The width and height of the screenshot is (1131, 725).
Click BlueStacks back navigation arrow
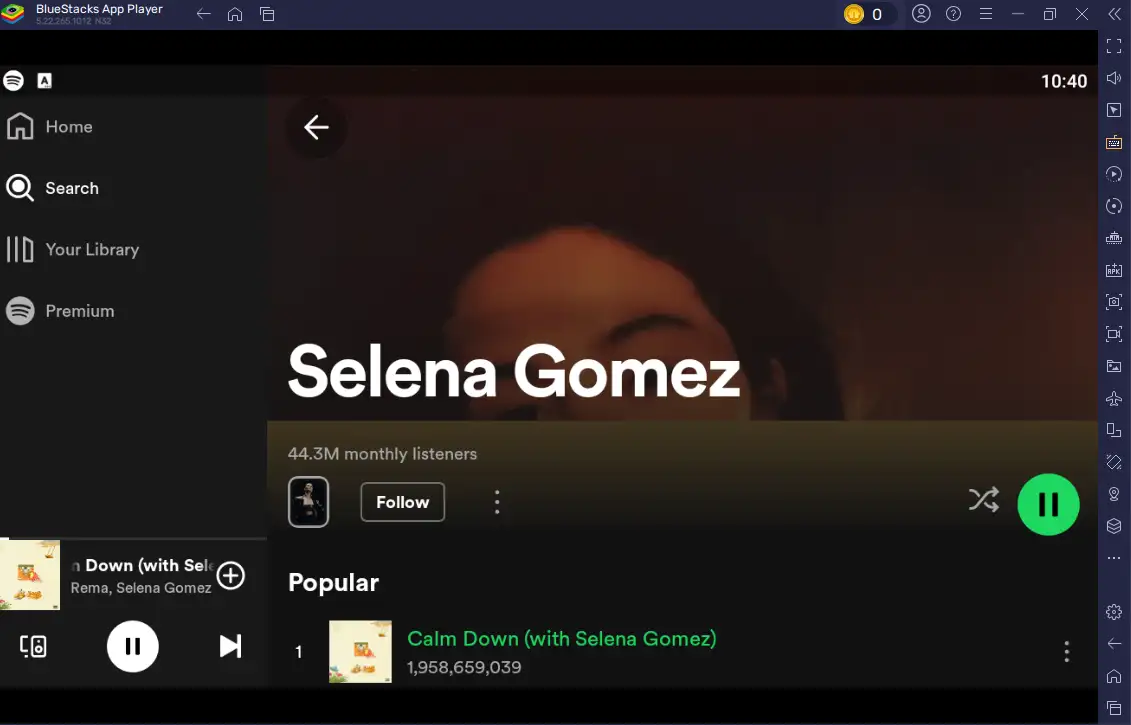(203, 14)
